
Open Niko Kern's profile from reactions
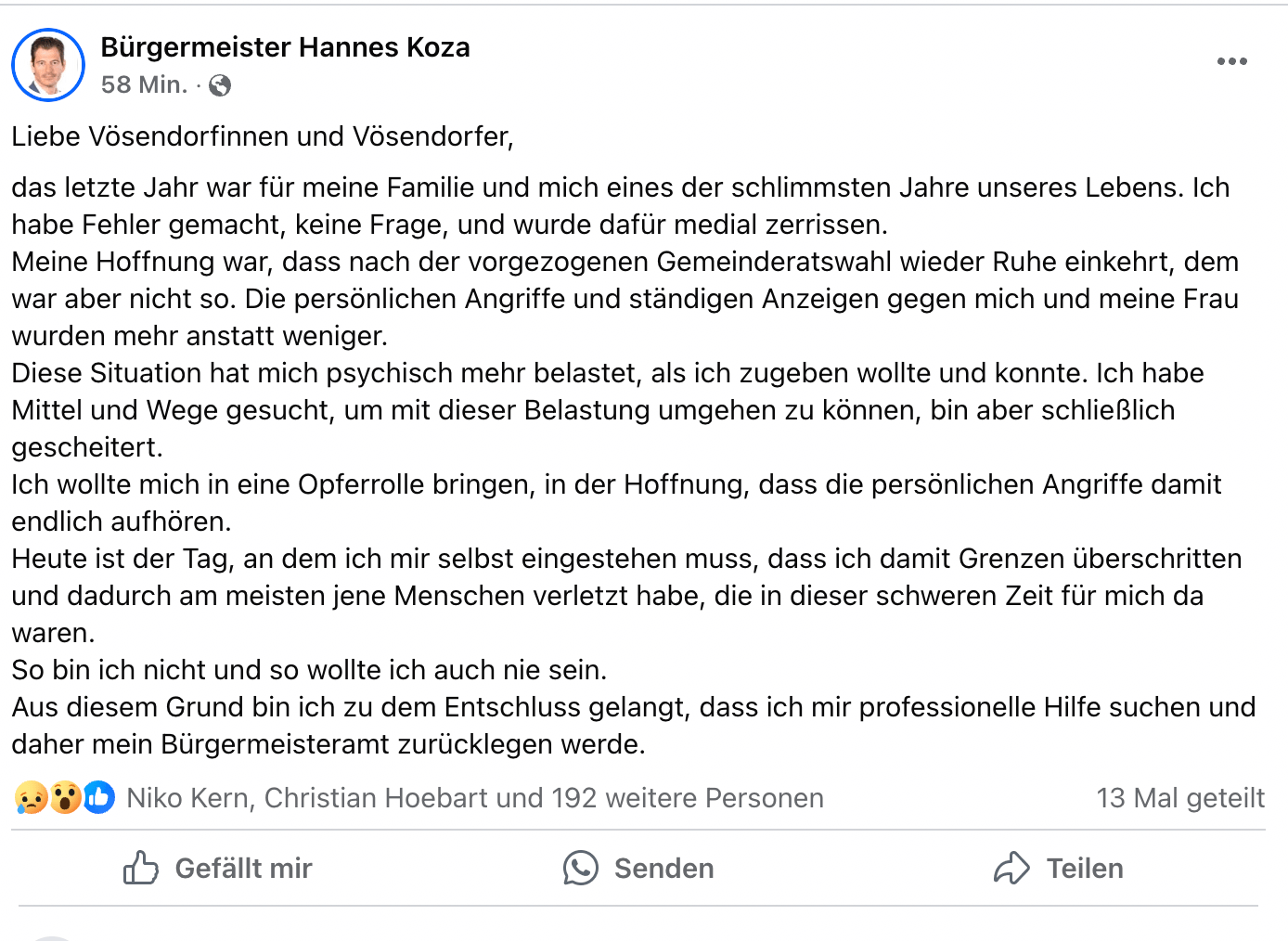coord(187,798)
